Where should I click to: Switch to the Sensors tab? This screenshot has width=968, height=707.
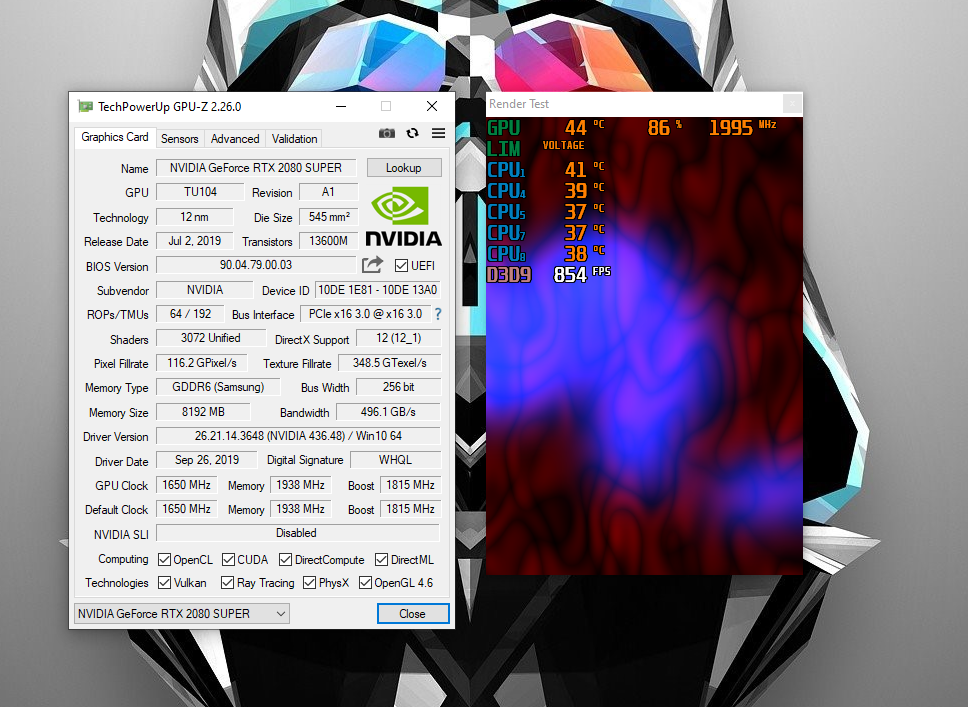point(179,138)
